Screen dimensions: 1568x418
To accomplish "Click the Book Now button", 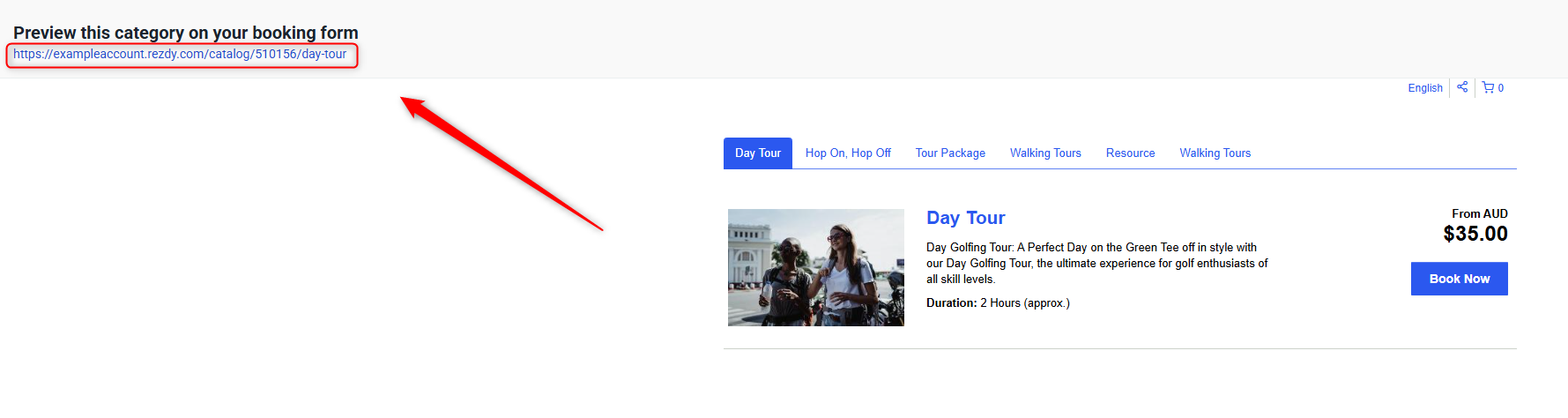I will point(1459,279).
